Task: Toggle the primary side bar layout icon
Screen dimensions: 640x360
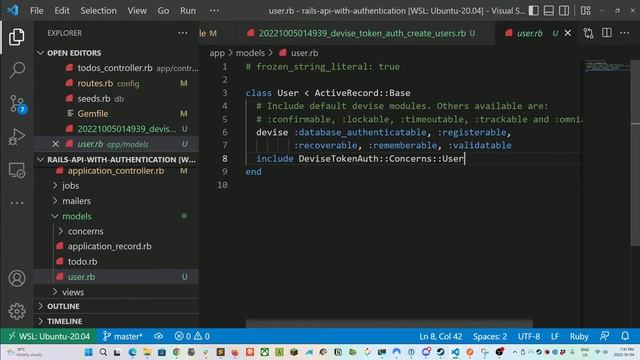Action: click(533, 11)
